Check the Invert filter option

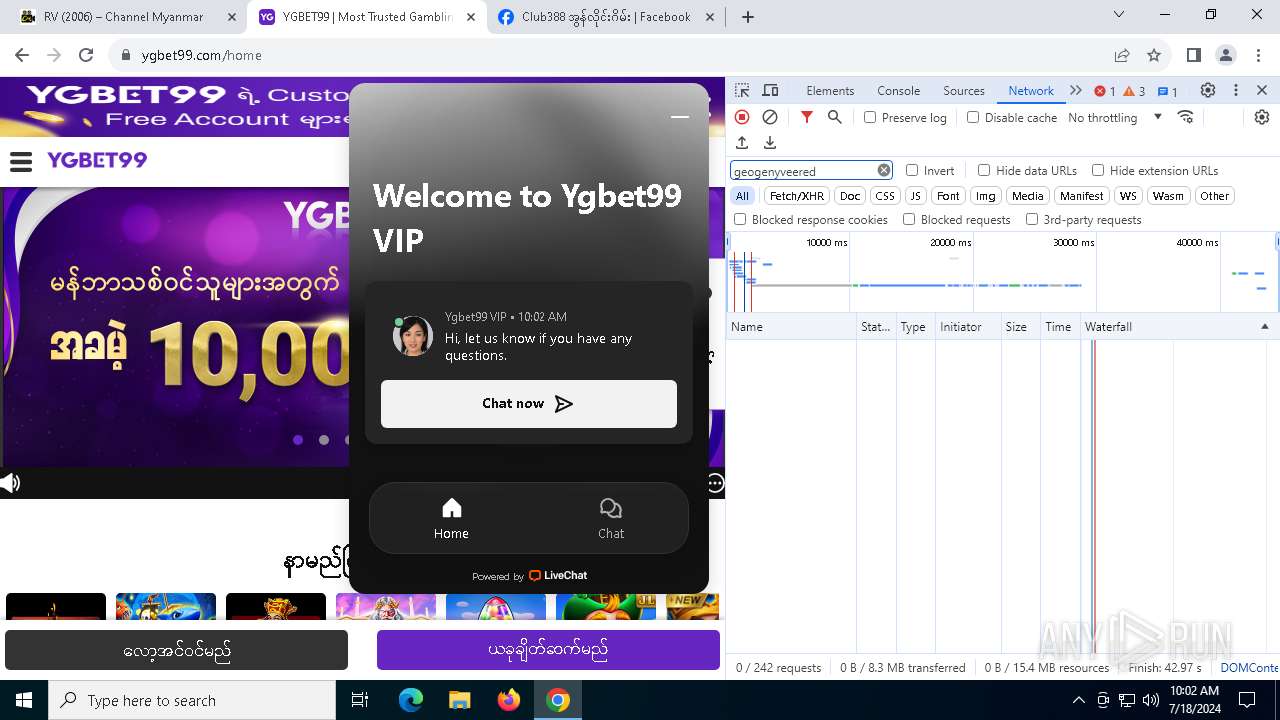(x=912, y=170)
